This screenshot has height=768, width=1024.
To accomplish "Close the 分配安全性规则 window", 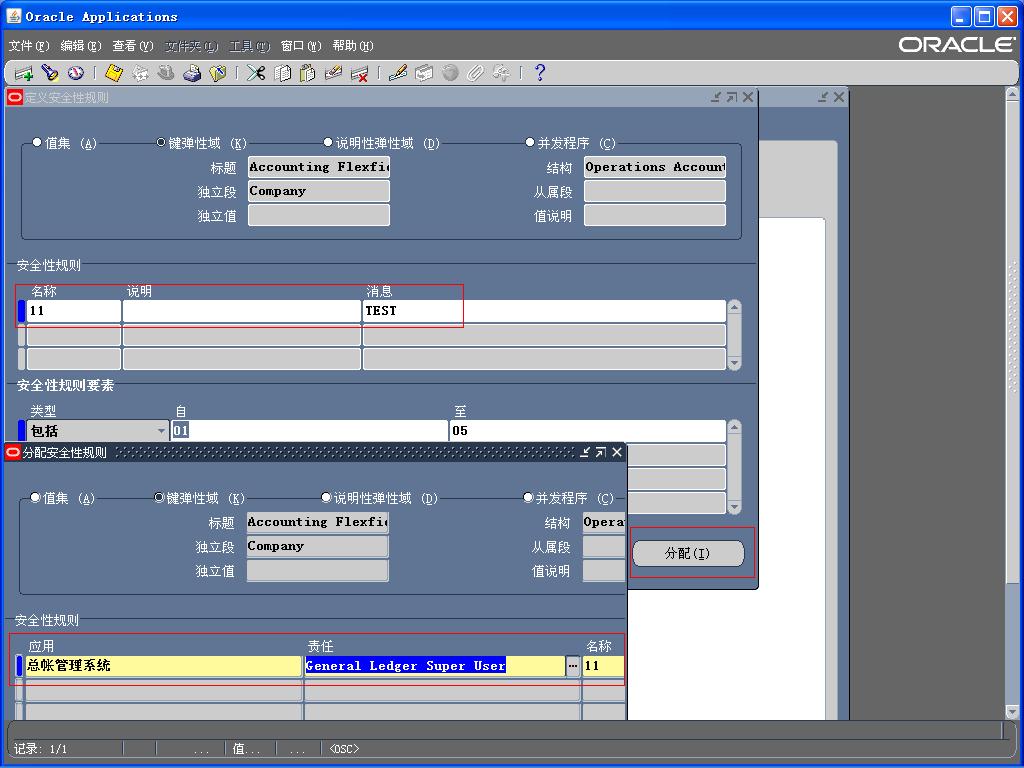I will click(x=616, y=452).
